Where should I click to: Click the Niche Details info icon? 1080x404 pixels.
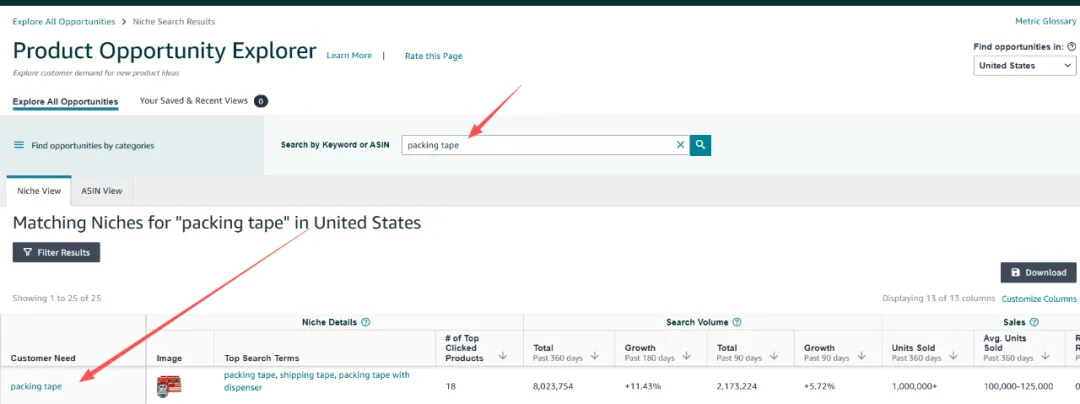click(366, 322)
